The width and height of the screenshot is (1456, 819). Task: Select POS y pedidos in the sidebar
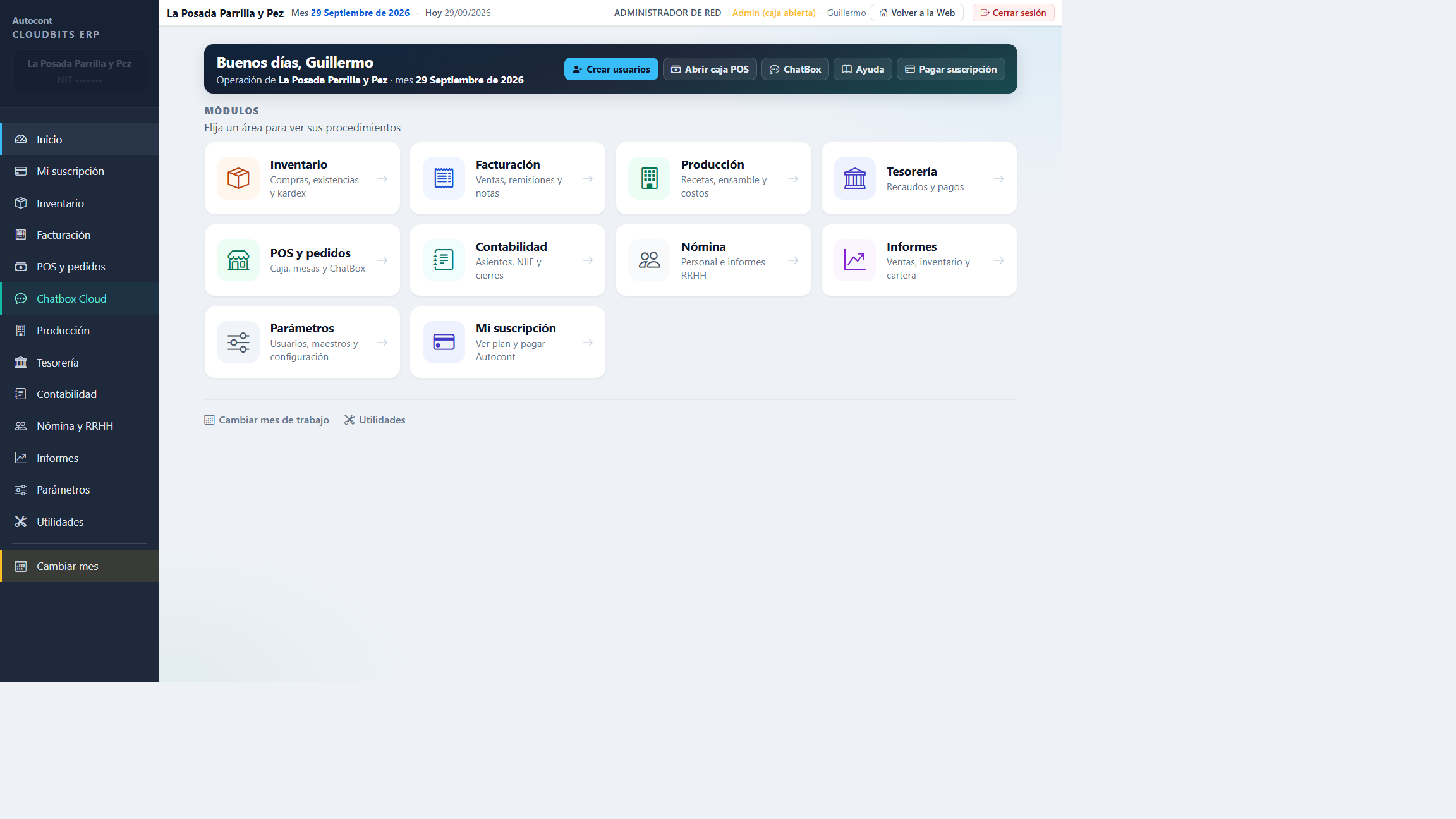pos(80,267)
